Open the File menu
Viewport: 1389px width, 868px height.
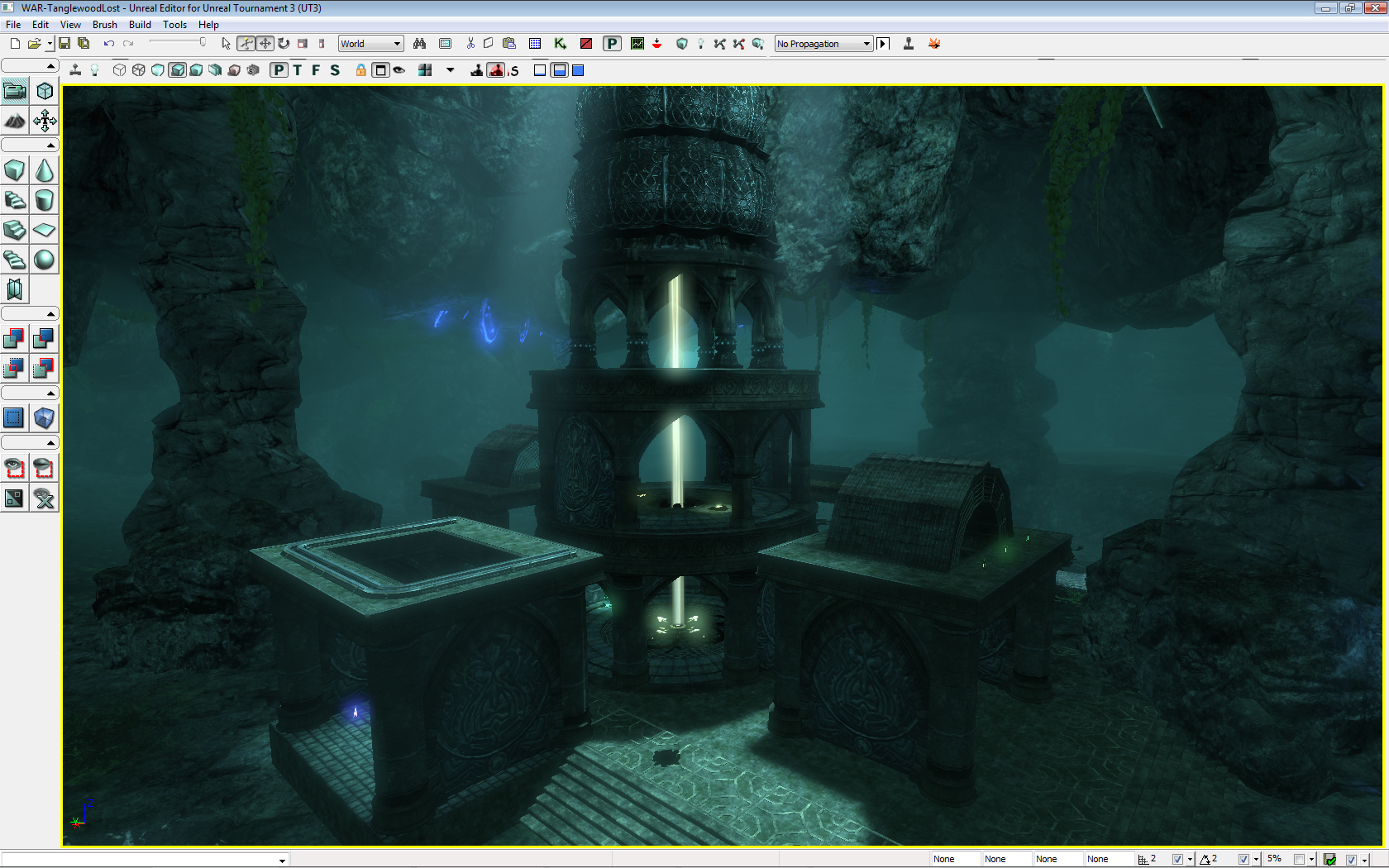[13, 25]
